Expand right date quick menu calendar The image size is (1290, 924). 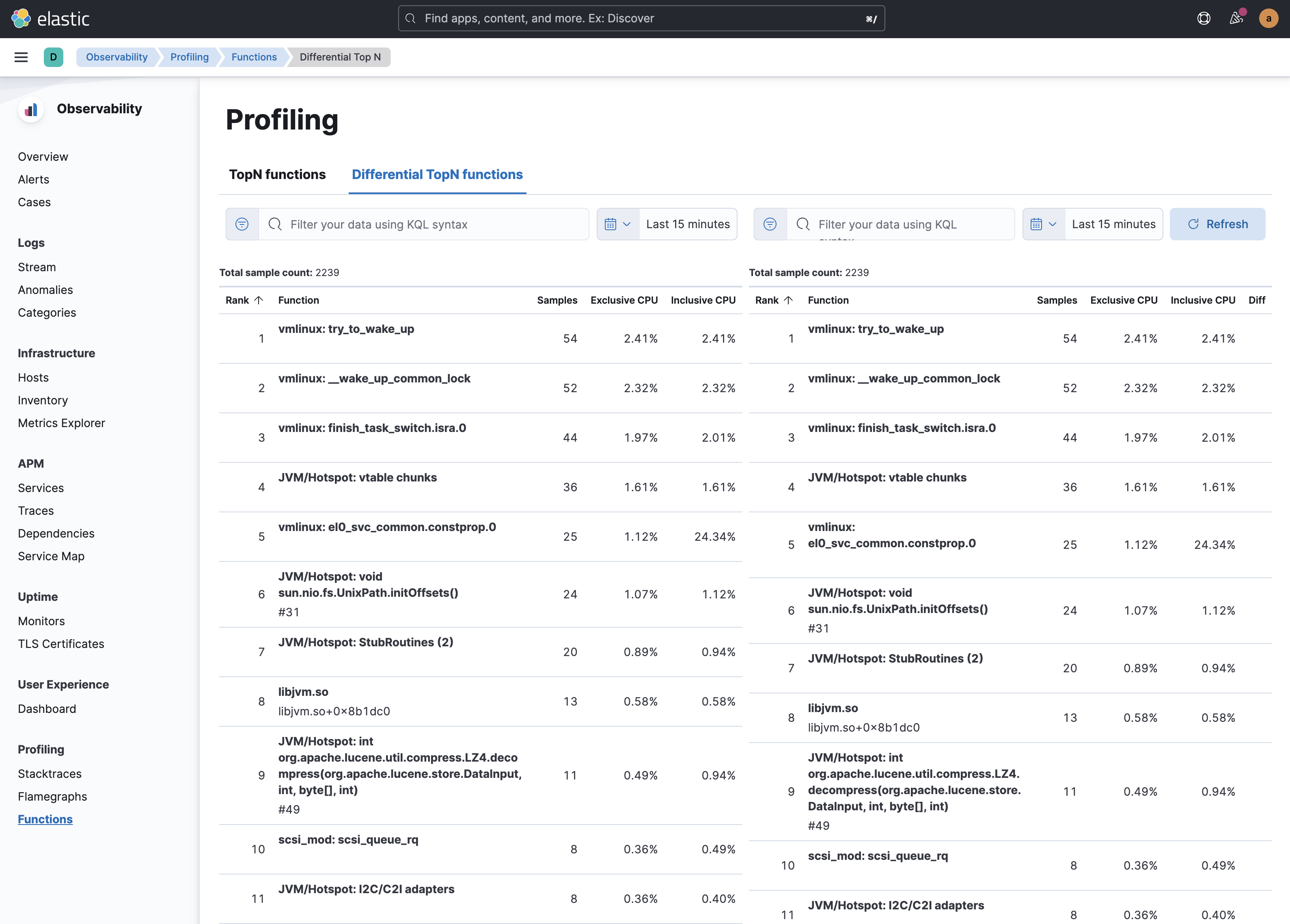click(1043, 224)
